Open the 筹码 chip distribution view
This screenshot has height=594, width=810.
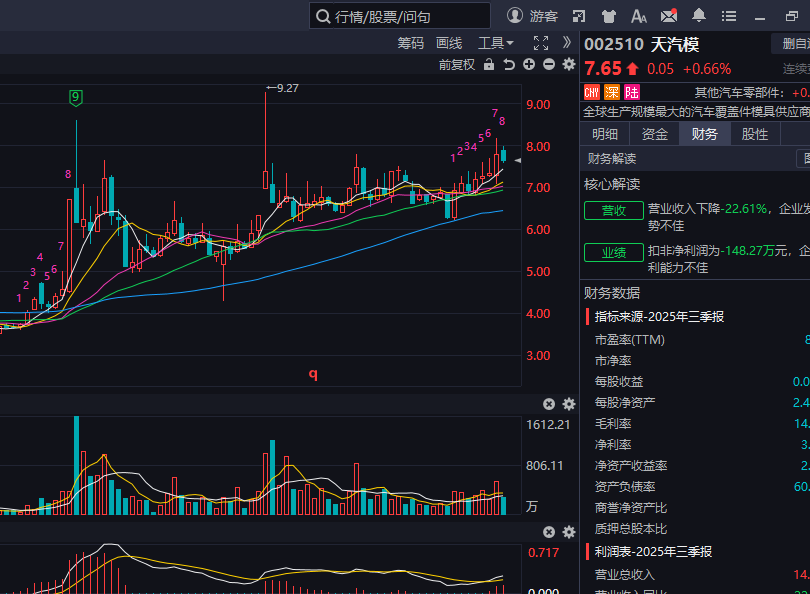tap(411, 43)
